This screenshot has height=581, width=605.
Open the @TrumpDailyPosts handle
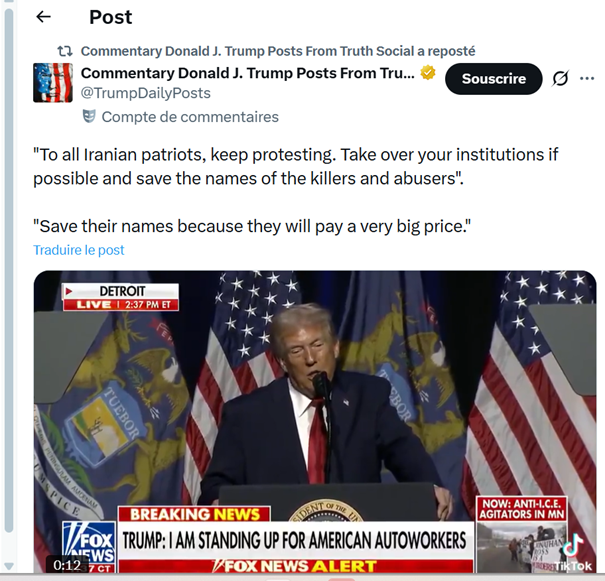pos(145,93)
